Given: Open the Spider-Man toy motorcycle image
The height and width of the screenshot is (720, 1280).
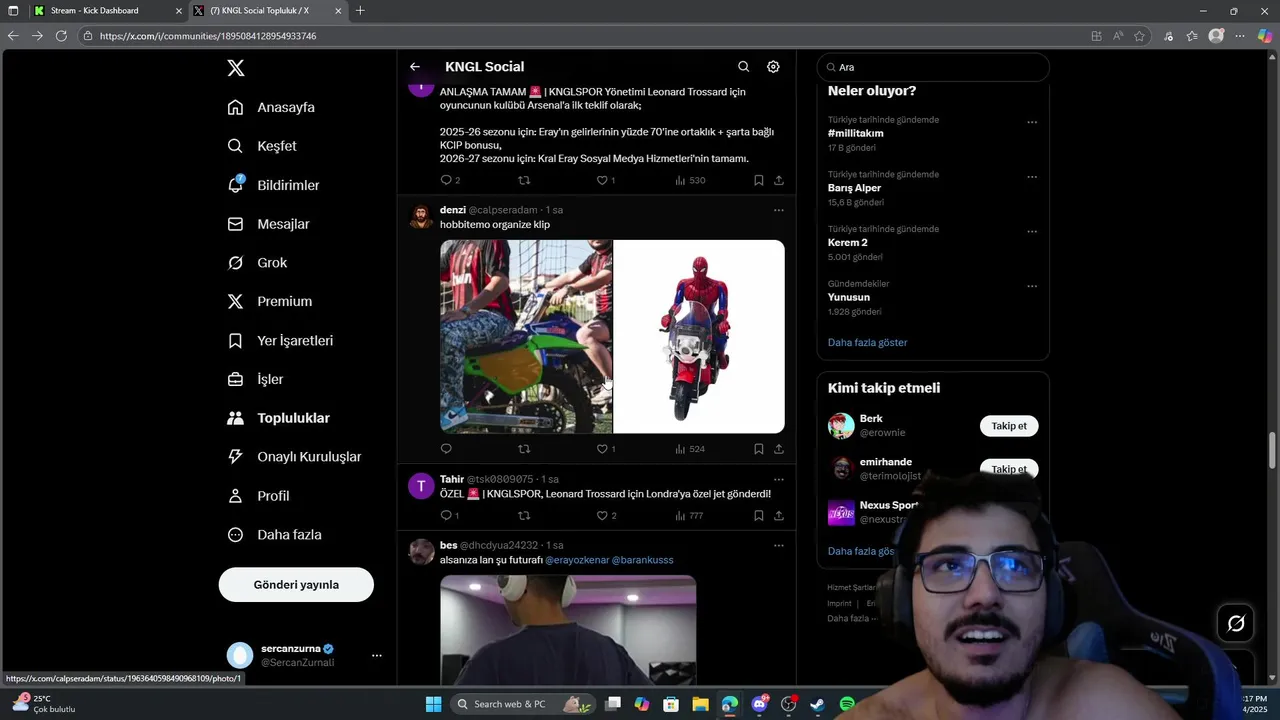Looking at the screenshot, I should pyautogui.click(x=699, y=336).
